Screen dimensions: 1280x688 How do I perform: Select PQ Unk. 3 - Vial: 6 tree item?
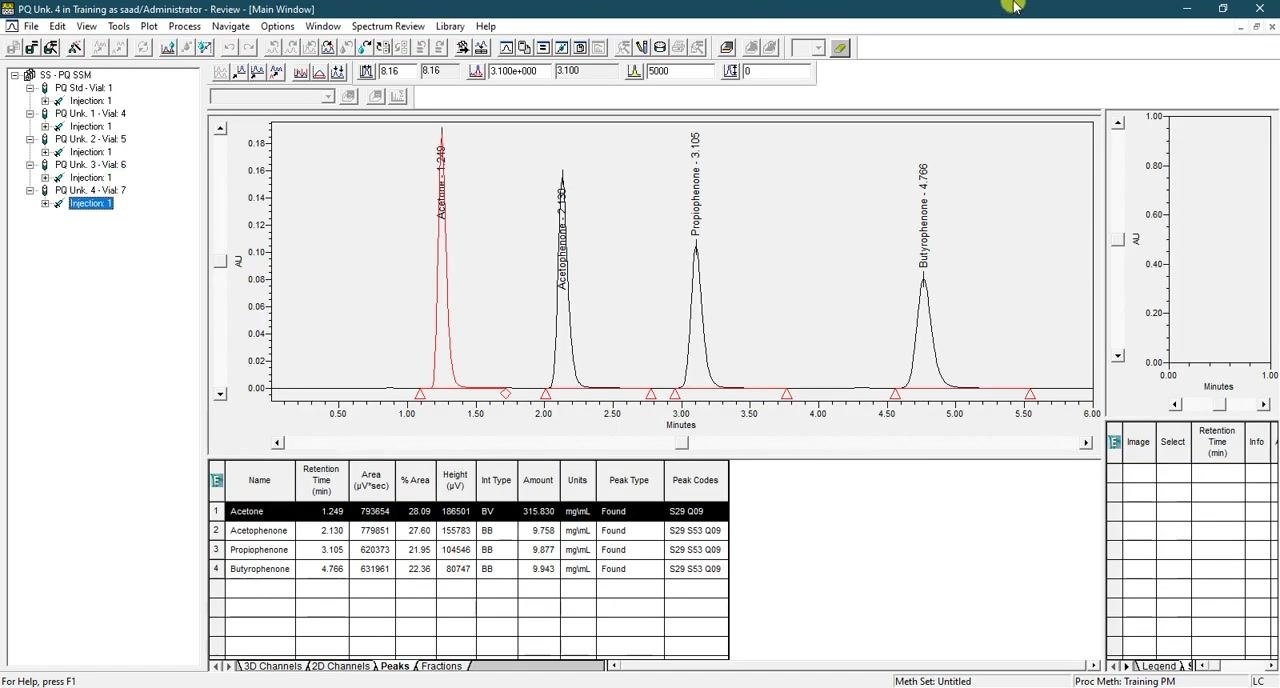tap(90, 165)
